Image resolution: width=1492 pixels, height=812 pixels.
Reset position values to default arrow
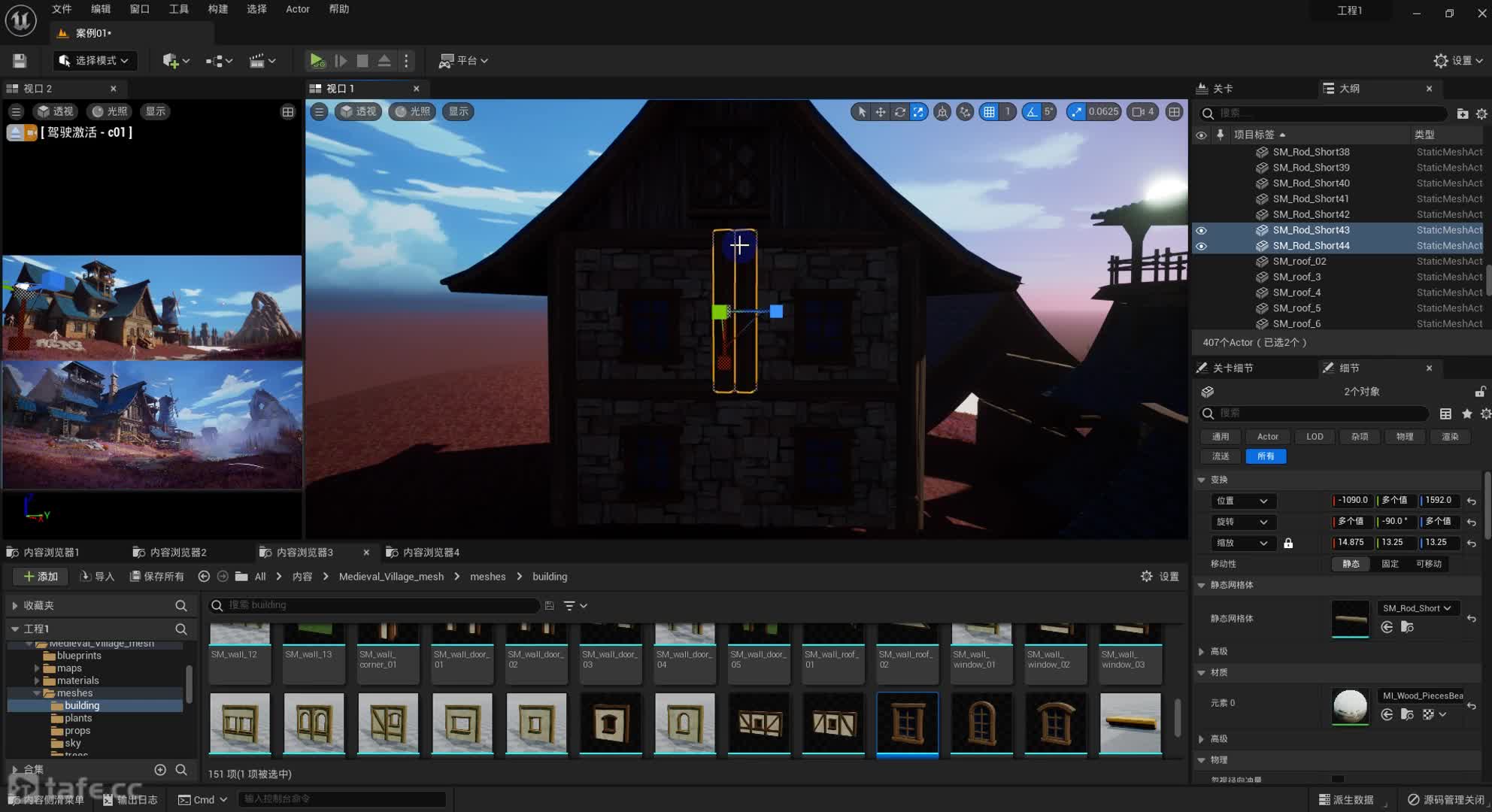(1472, 501)
